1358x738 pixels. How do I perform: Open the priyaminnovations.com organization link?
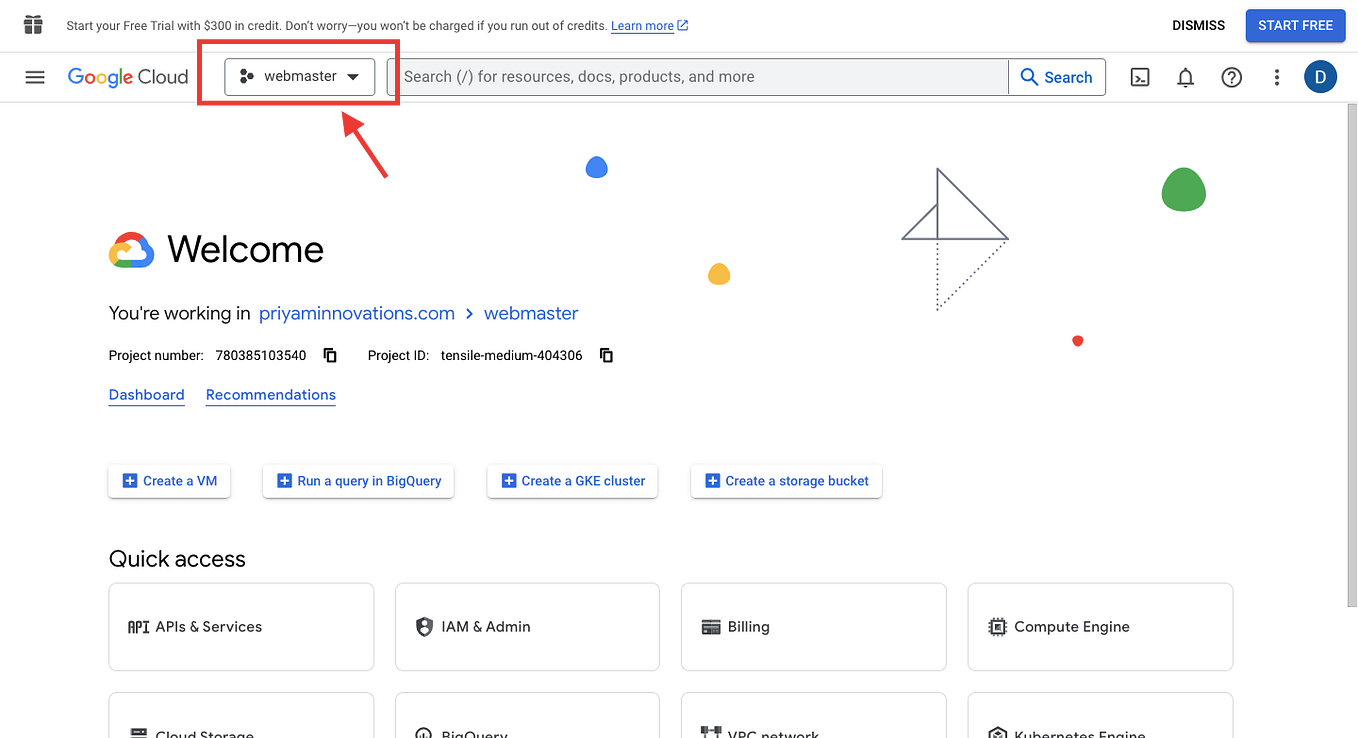[x=356, y=313]
